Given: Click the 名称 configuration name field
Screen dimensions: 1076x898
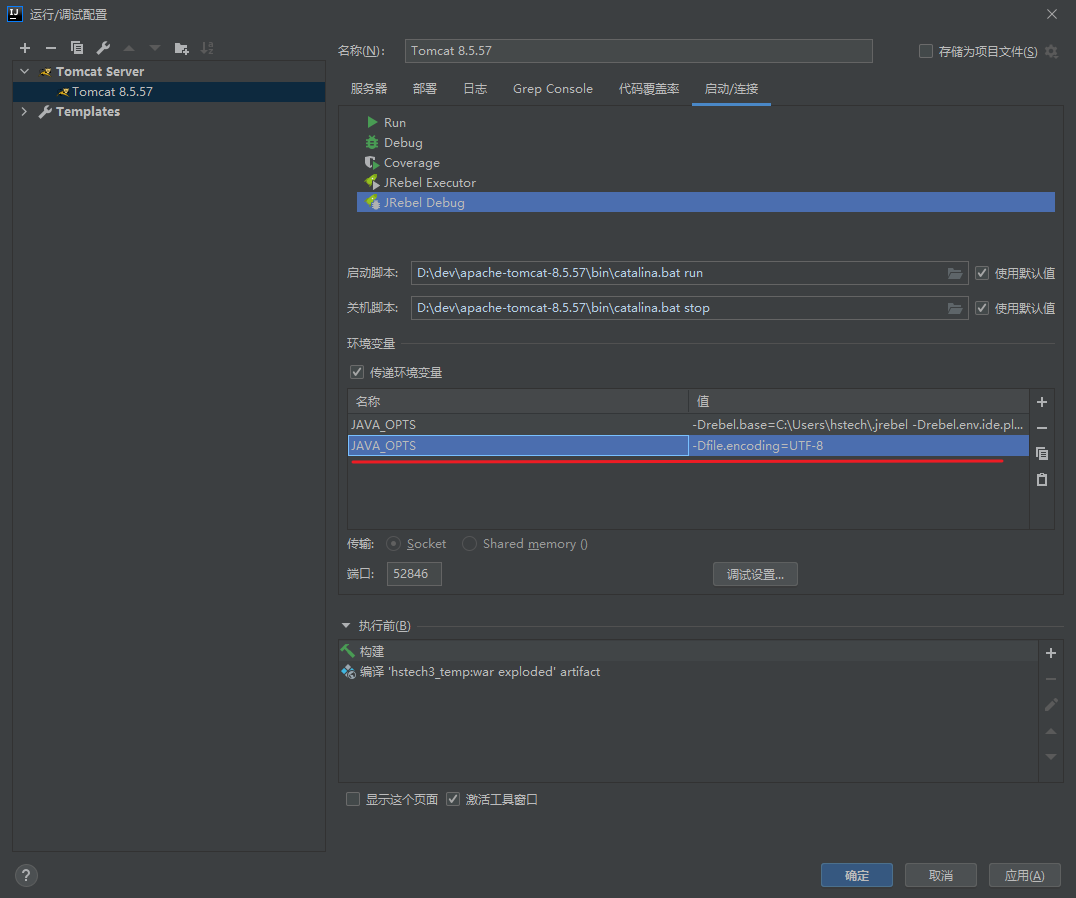Looking at the screenshot, I should click(638, 51).
